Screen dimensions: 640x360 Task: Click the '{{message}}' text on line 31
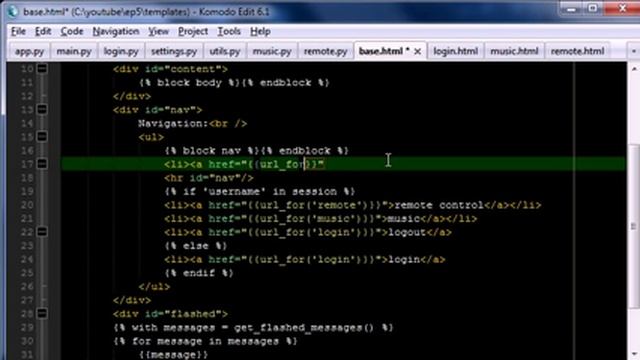click(x=173, y=354)
